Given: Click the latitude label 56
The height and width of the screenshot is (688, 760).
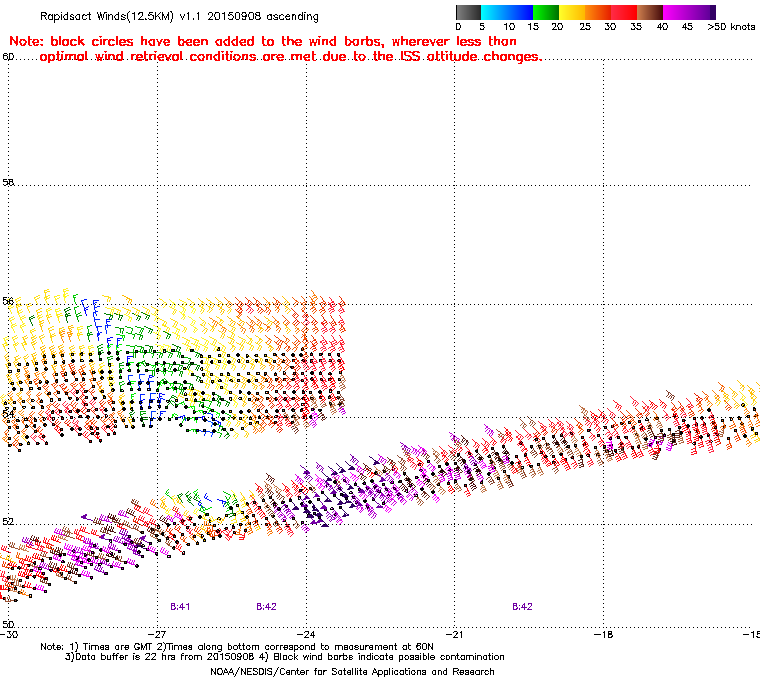Looking at the screenshot, I should click(x=8, y=302).
